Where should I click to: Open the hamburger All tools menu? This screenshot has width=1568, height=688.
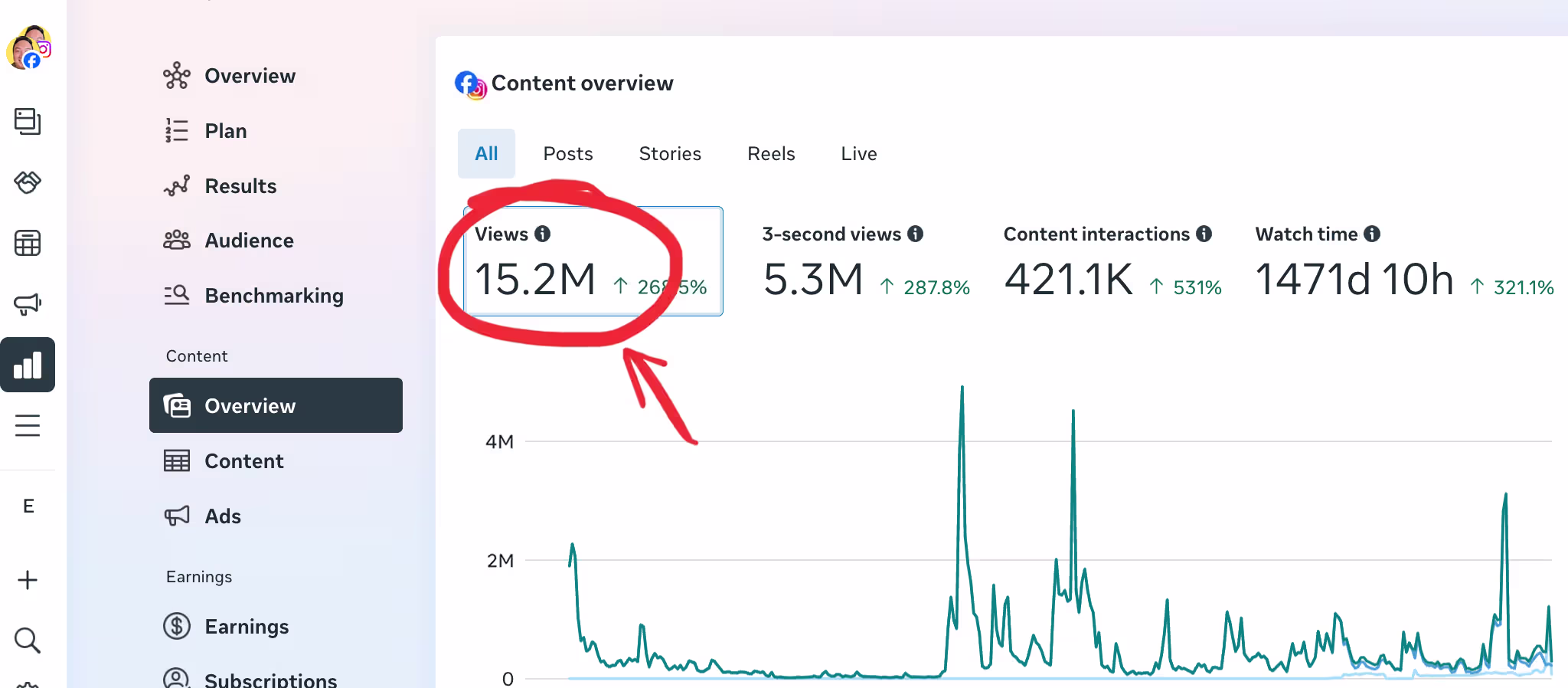(x=28, y=425)
